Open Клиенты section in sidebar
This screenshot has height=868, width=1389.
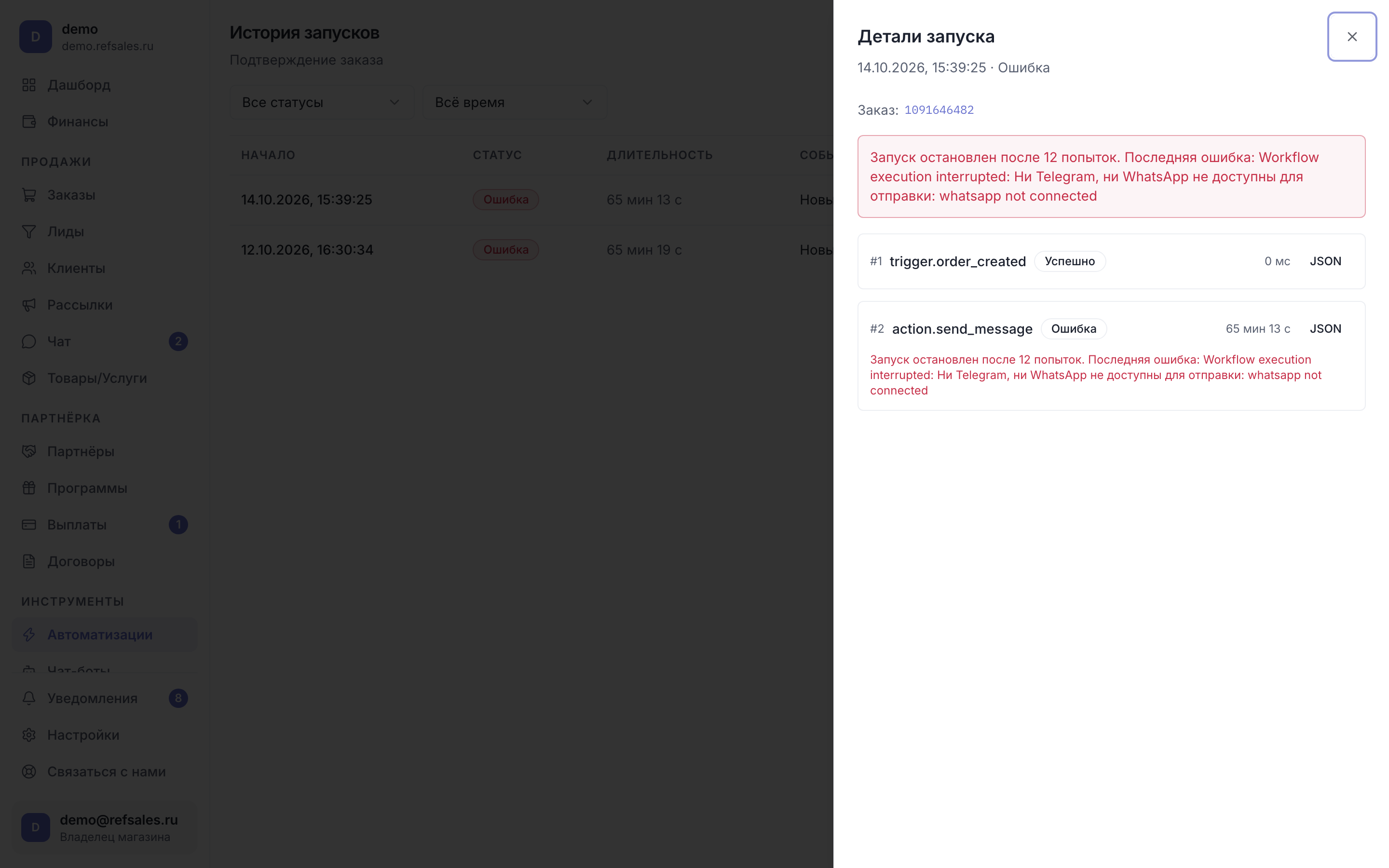pyautogui.click(x=105, y=268)
